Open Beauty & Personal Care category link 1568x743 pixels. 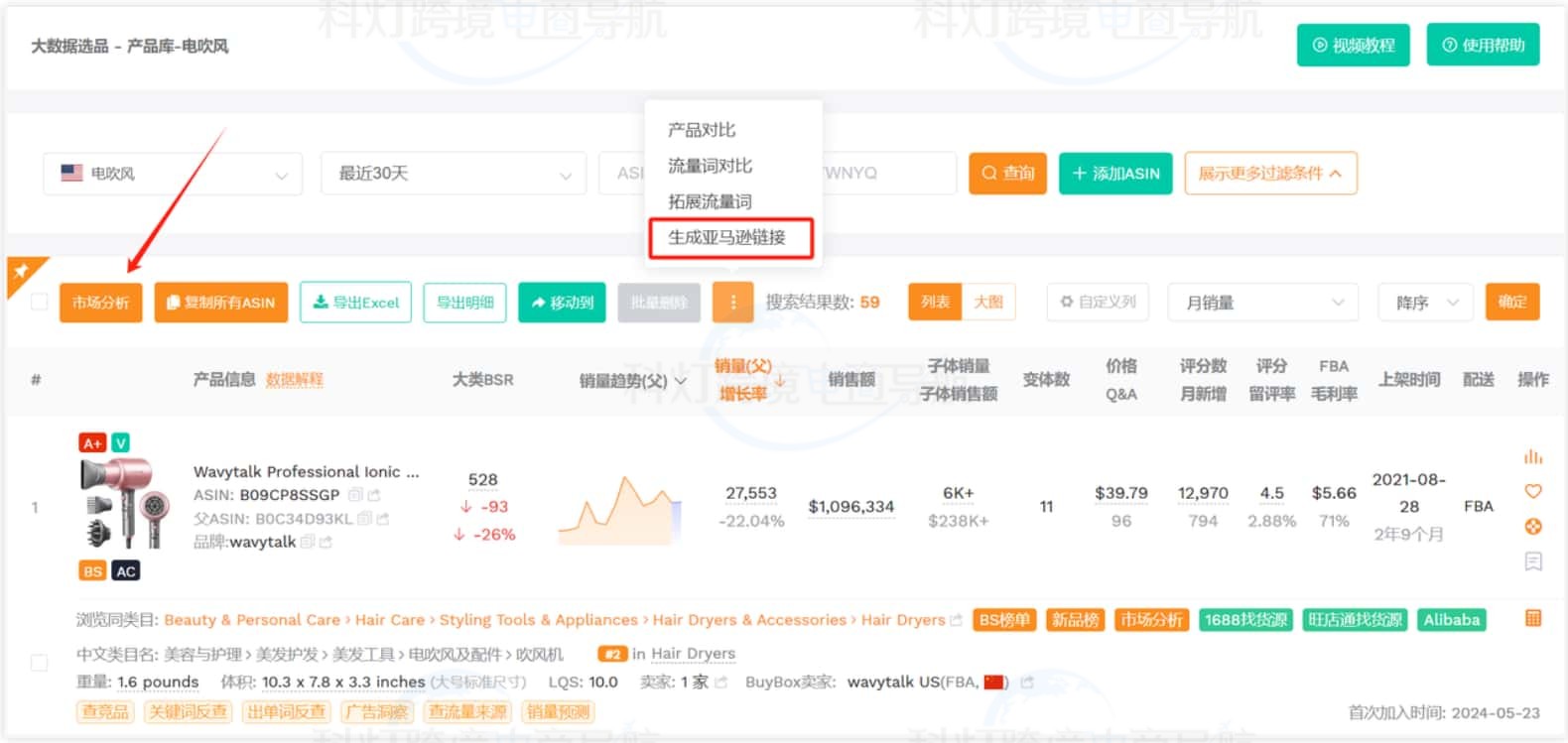pyautogui.click(x=252, y=620)
